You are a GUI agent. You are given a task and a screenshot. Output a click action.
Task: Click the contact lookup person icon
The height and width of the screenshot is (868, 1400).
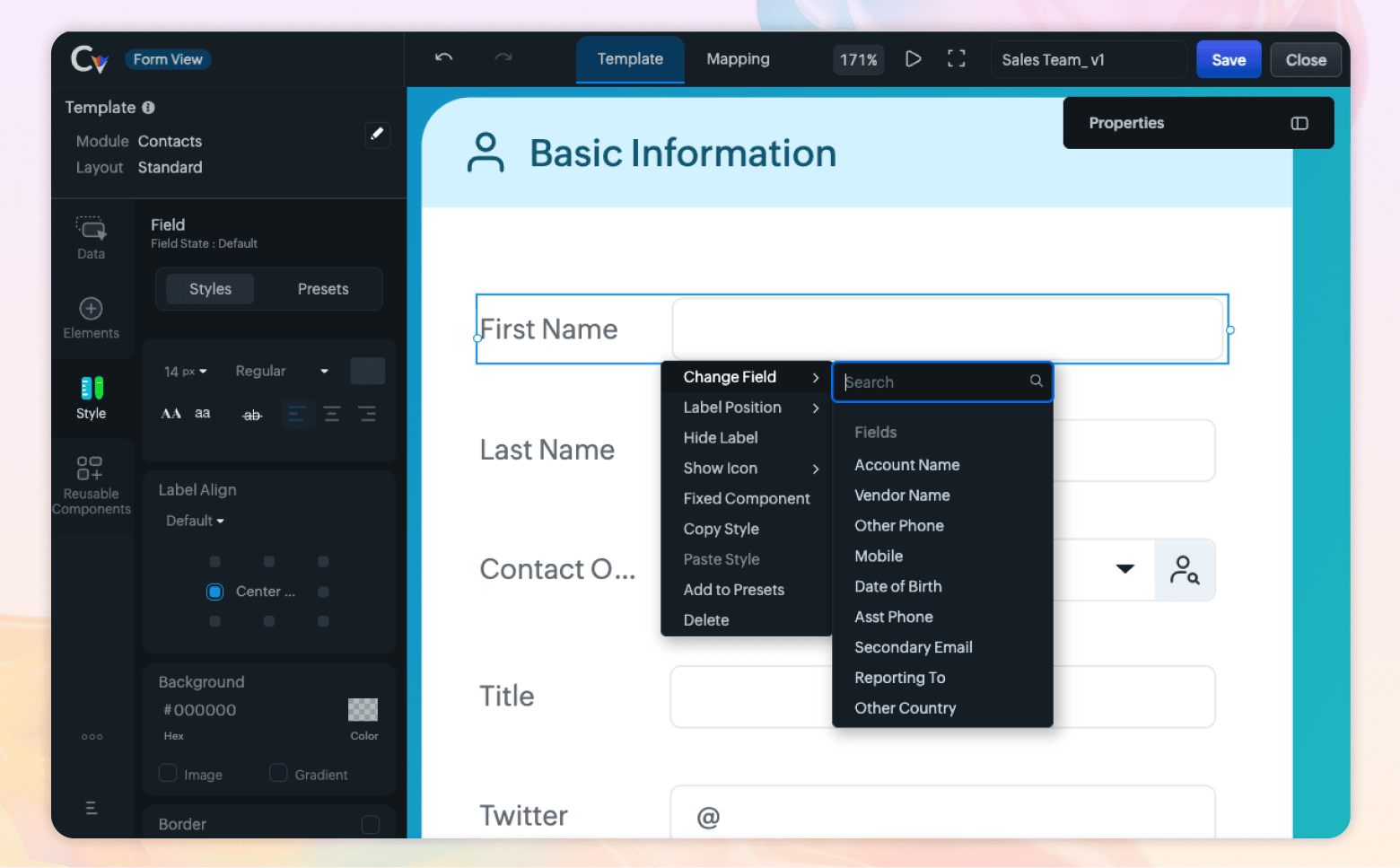[1185, 569]
